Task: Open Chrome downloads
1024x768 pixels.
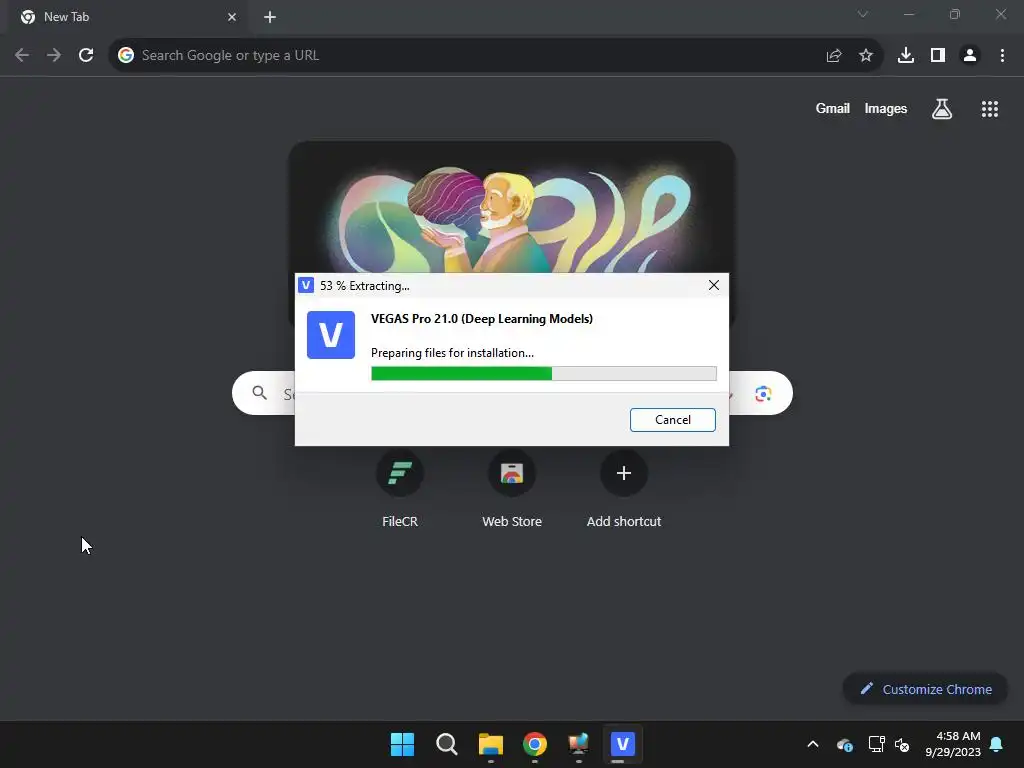Action: [906, 56]
